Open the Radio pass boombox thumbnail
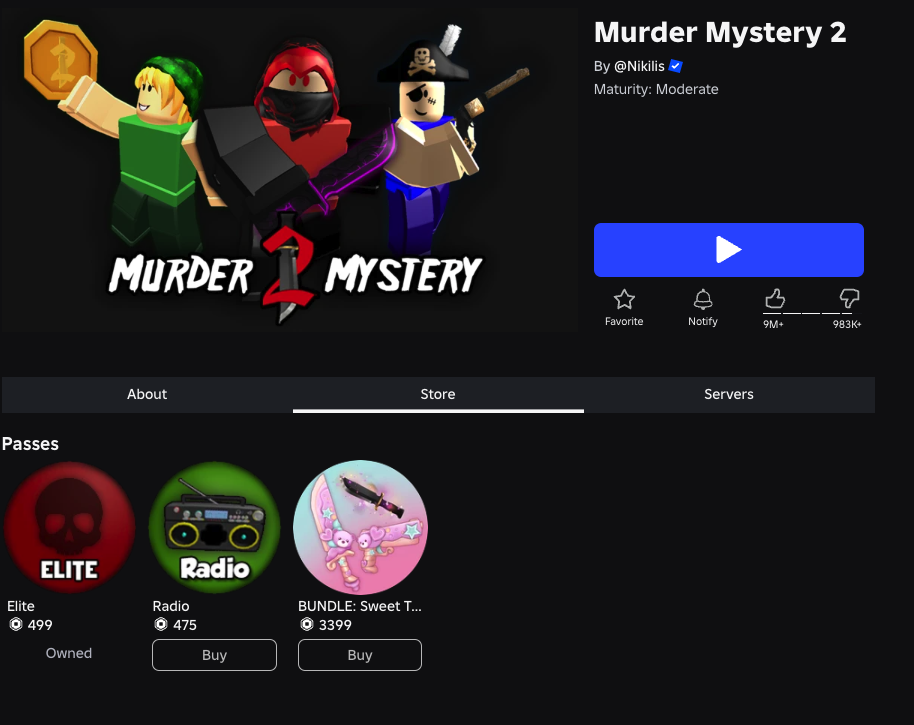The width and height of the screenshot is (914, 725). point(215,527)
